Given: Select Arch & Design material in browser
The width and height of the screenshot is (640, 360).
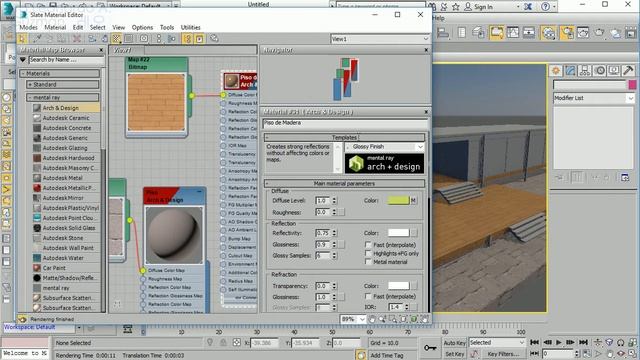Looking at the screenshot, I should (x=67, y=108).
